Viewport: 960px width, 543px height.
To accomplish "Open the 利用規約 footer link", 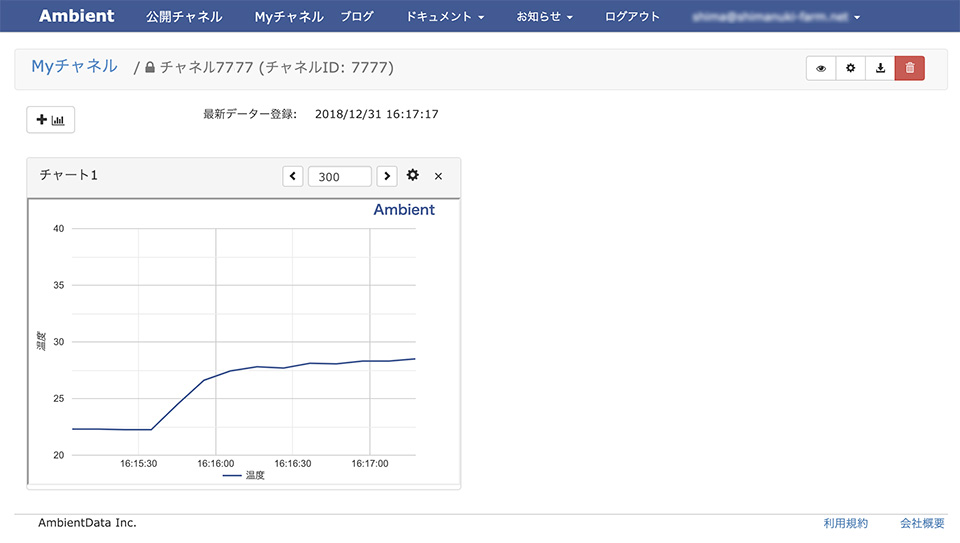I will (845, 523).
